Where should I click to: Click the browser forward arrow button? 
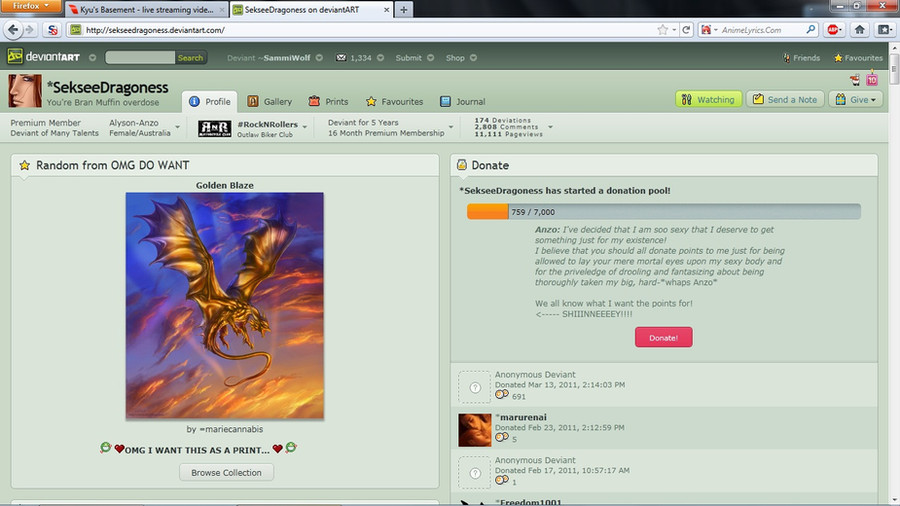tap(29, 30)
